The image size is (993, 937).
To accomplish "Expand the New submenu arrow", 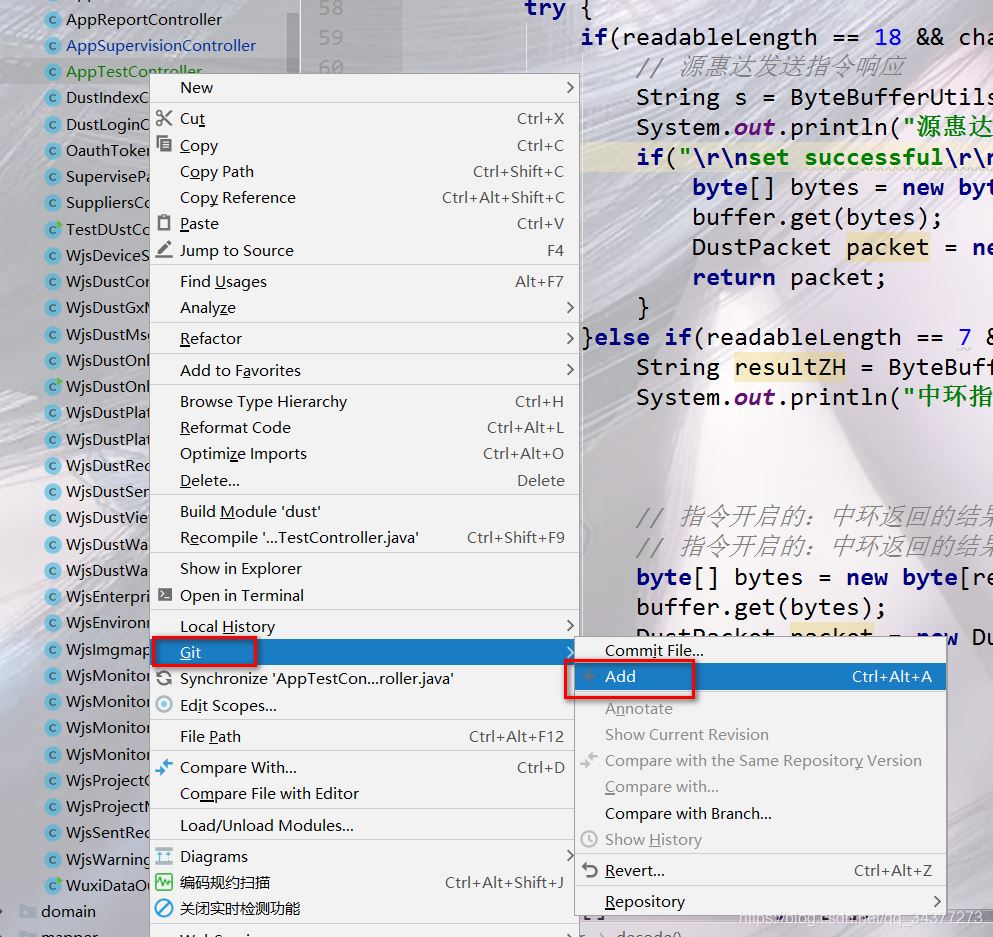I will click(x=570, y=88).
